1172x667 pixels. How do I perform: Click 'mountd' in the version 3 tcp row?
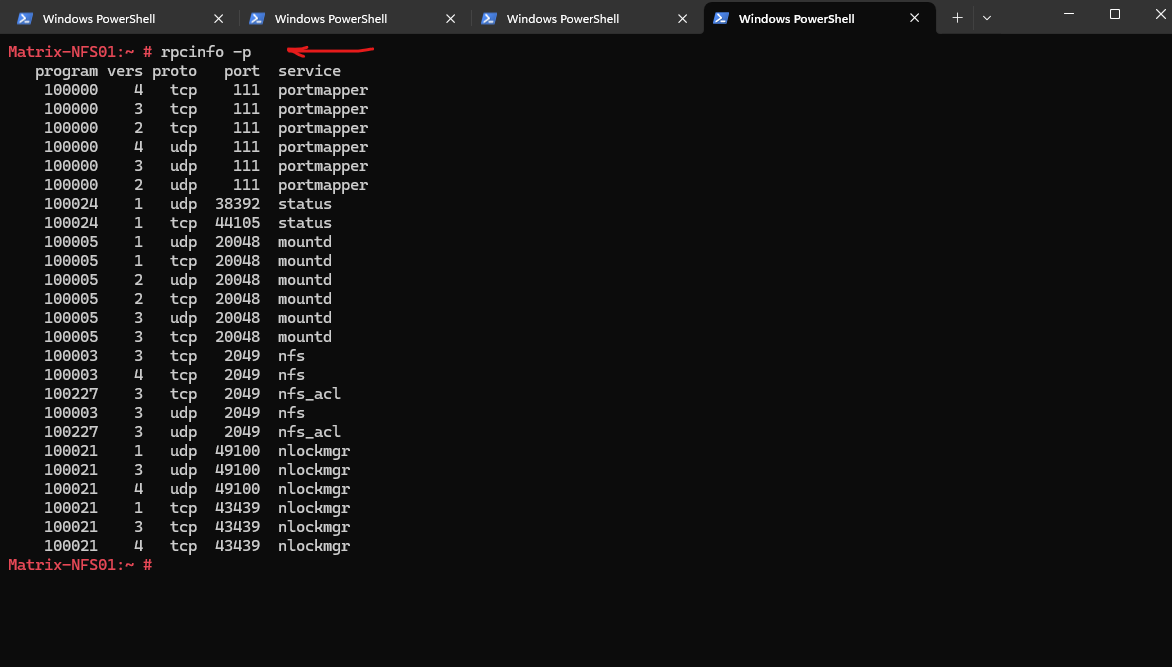(x=305, y=336)
